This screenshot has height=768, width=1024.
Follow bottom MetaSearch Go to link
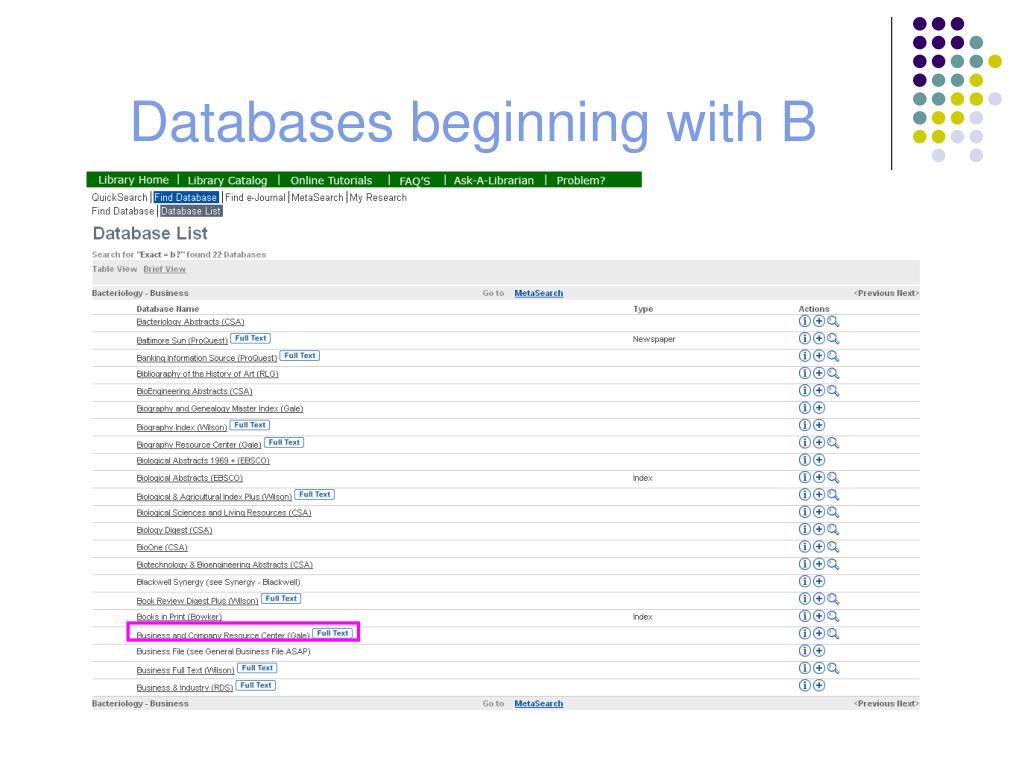(539, 703)
